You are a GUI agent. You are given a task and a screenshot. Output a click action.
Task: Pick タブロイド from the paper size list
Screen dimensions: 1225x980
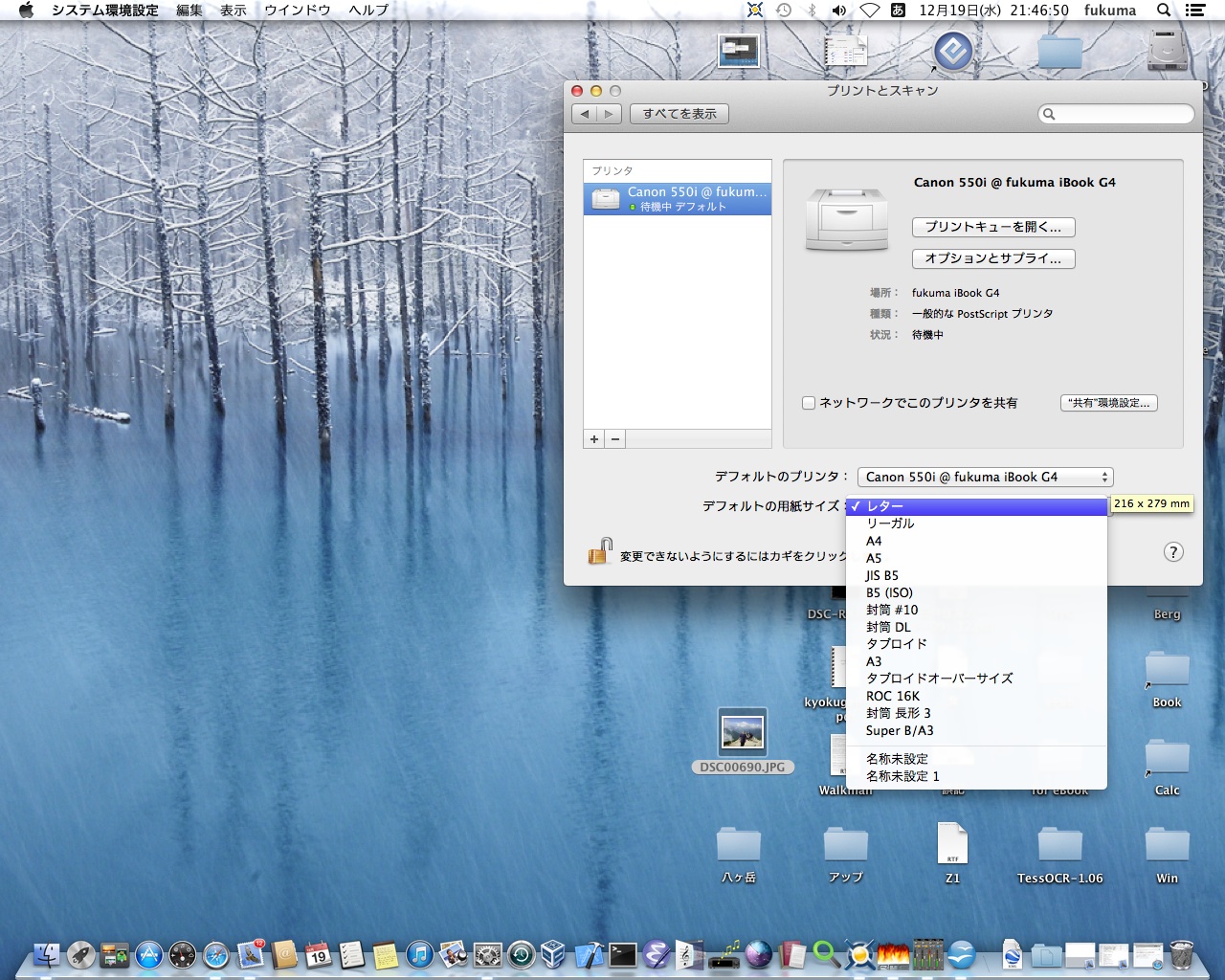point(896,644)
